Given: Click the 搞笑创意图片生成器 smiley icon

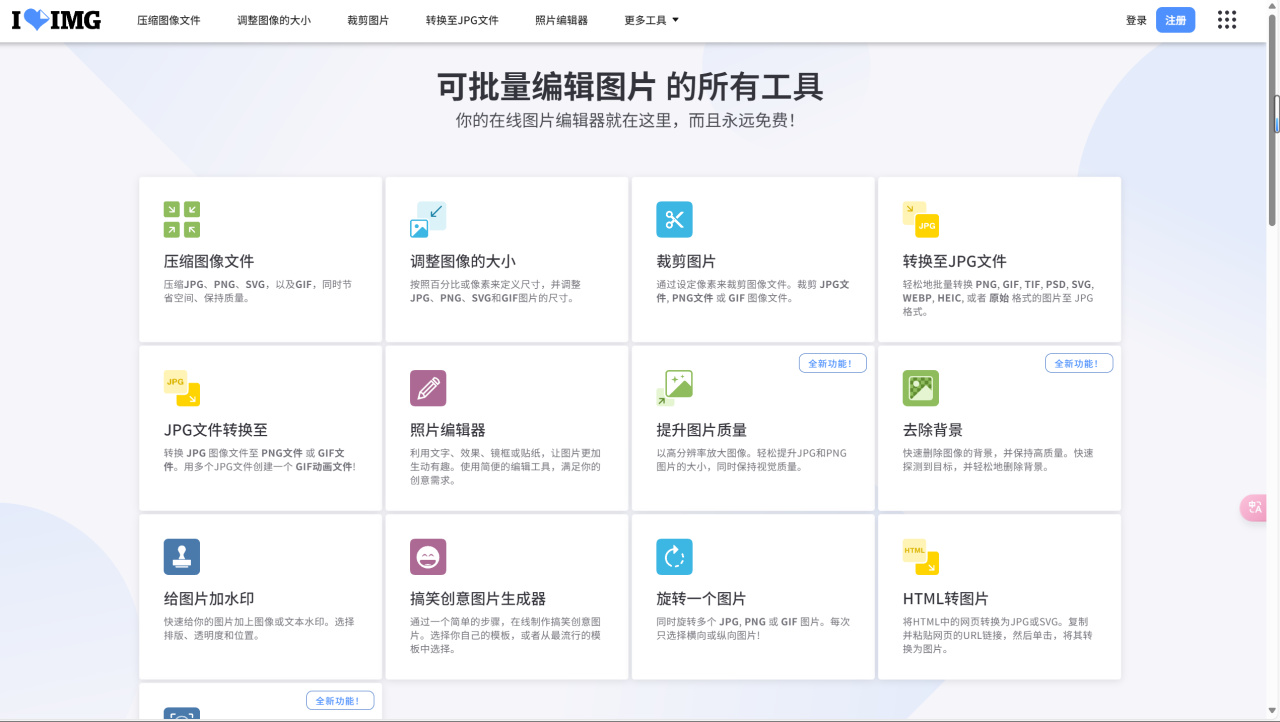Looking at the screenshot, I should coord(428,557).
